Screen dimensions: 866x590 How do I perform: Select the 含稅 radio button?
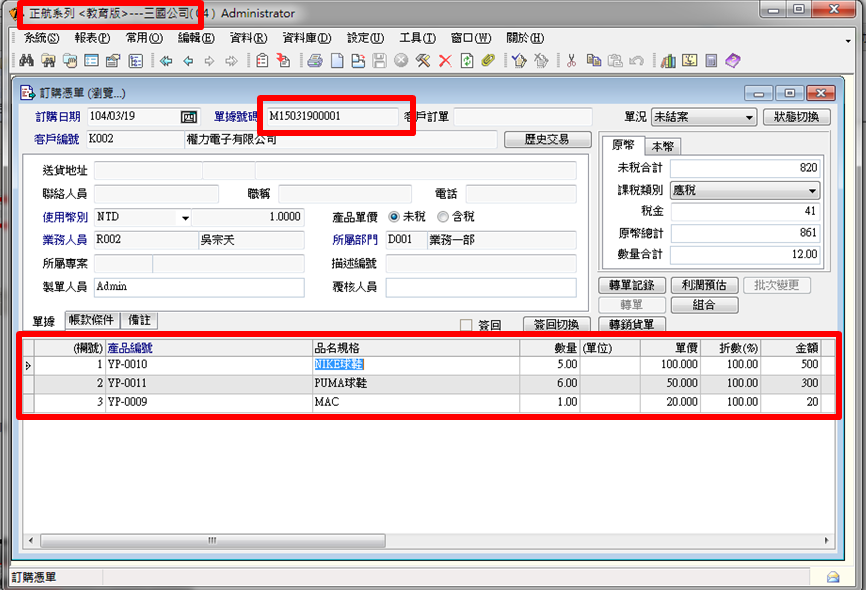pos(444,217)
